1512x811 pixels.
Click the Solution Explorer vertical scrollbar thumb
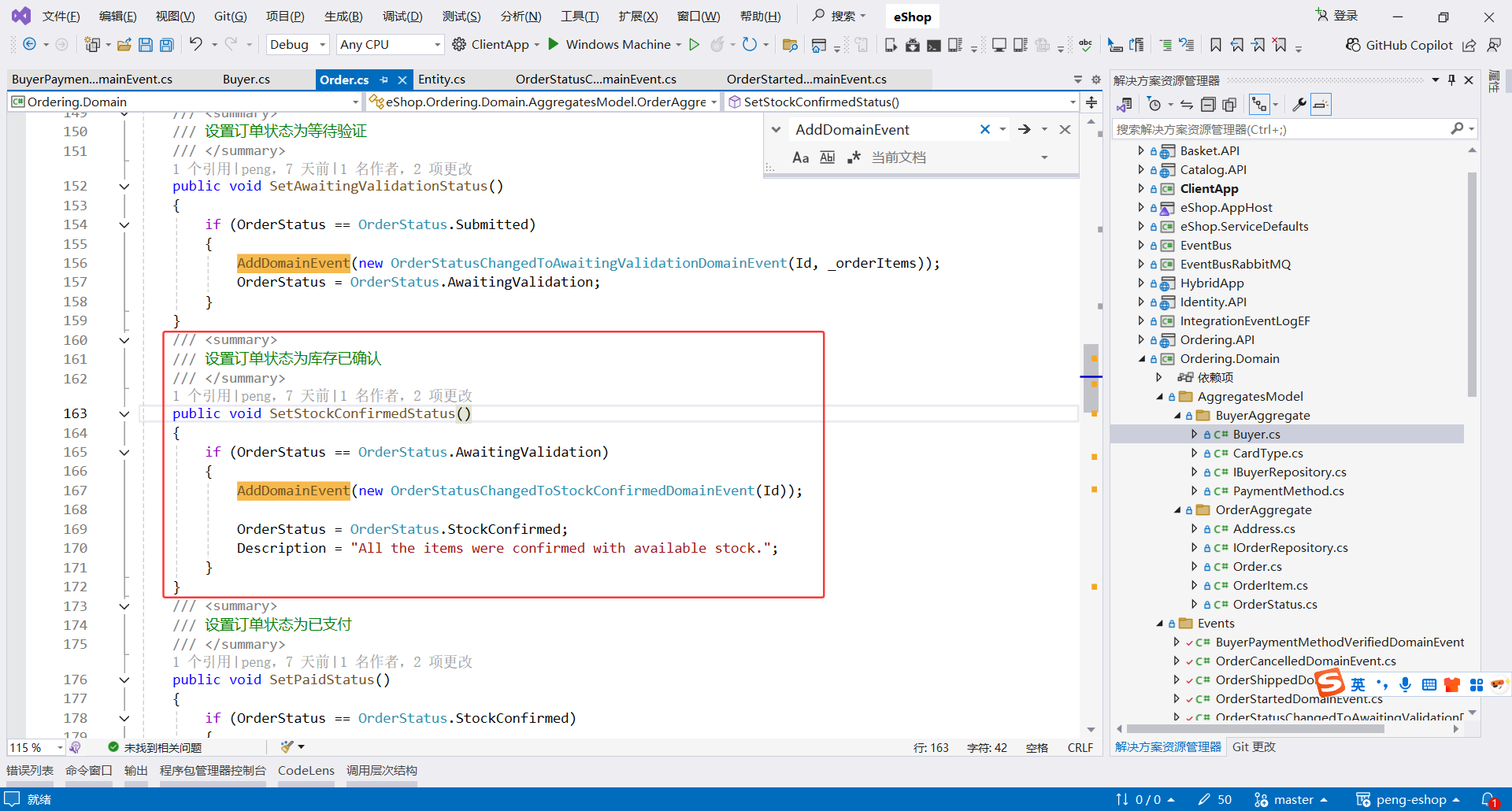1472,283
